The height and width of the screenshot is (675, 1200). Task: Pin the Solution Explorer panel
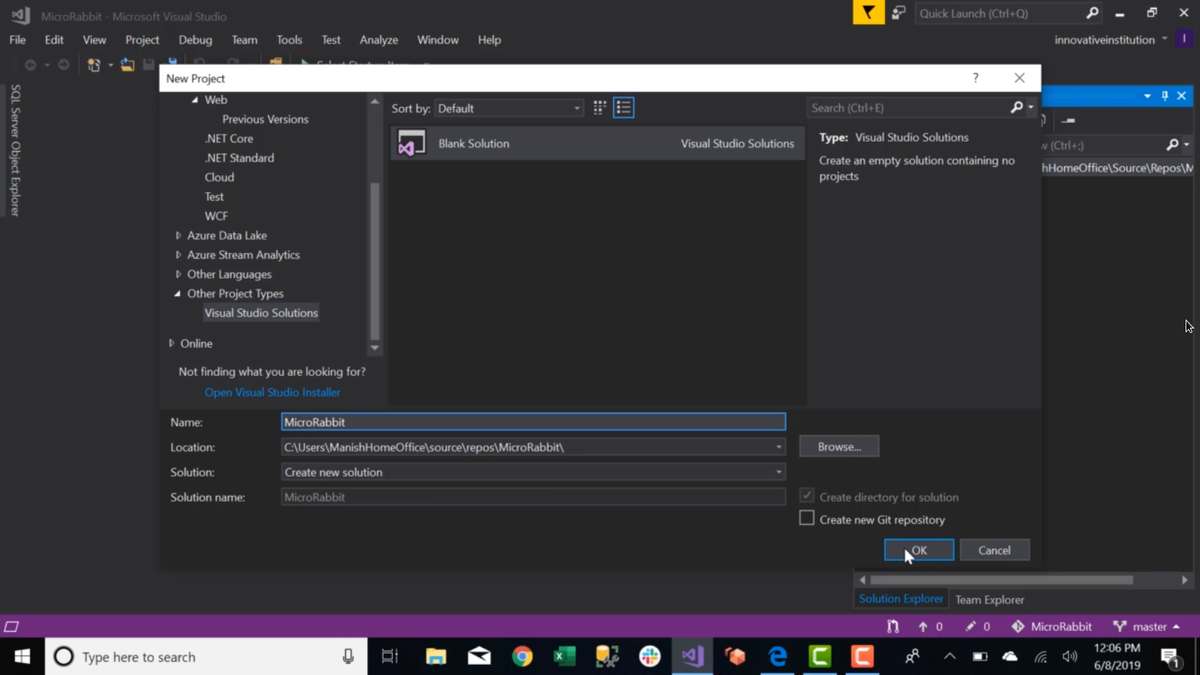1165,96
